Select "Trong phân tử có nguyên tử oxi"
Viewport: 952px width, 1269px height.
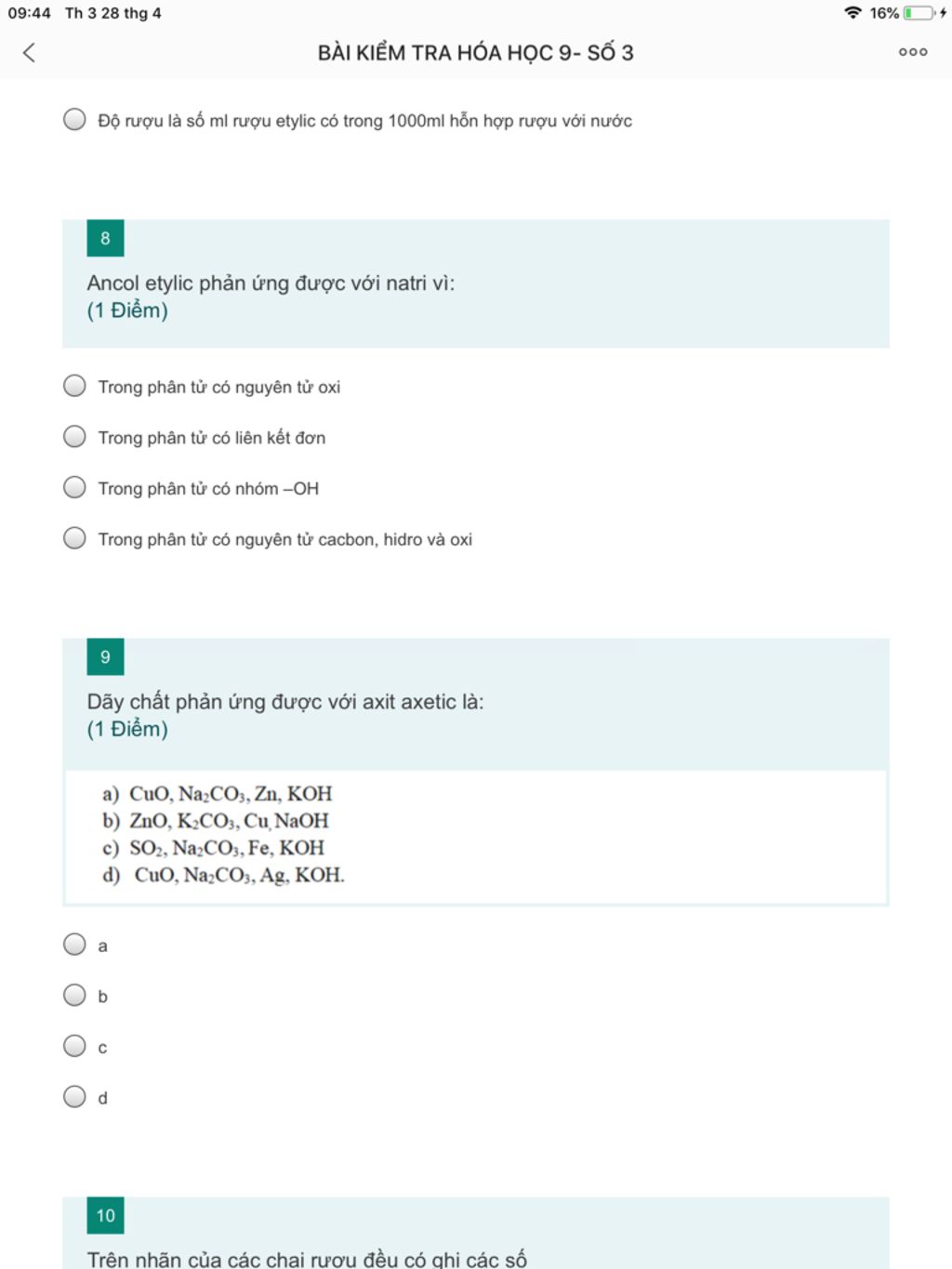point(74,386)
